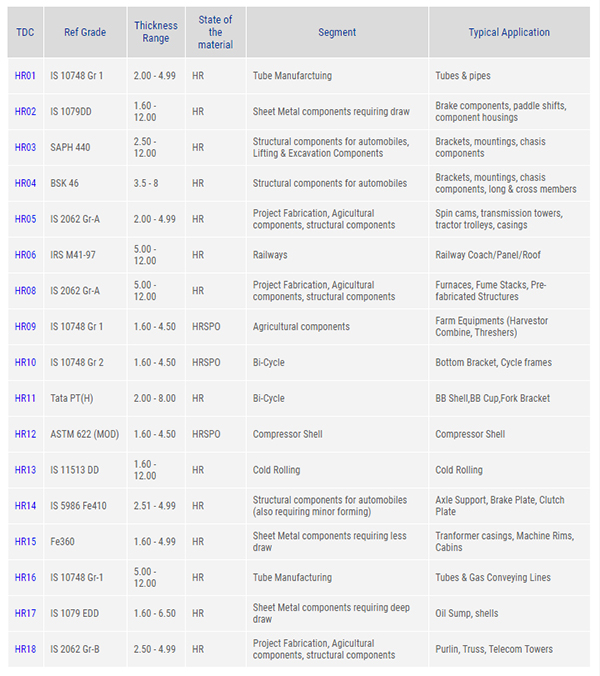Open the HR01 TDC link
Image resolution: width=600 pixels, height=676 pixels.
25,76
